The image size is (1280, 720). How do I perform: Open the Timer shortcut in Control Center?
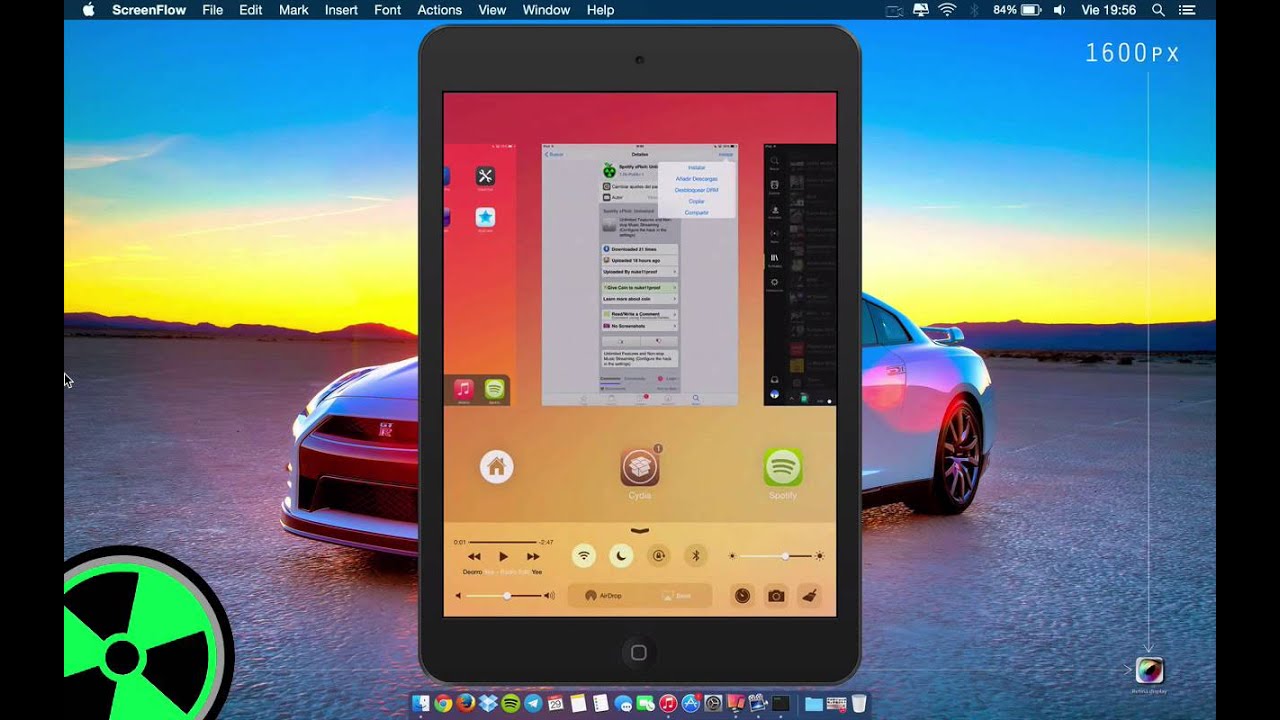pos(742,595)
